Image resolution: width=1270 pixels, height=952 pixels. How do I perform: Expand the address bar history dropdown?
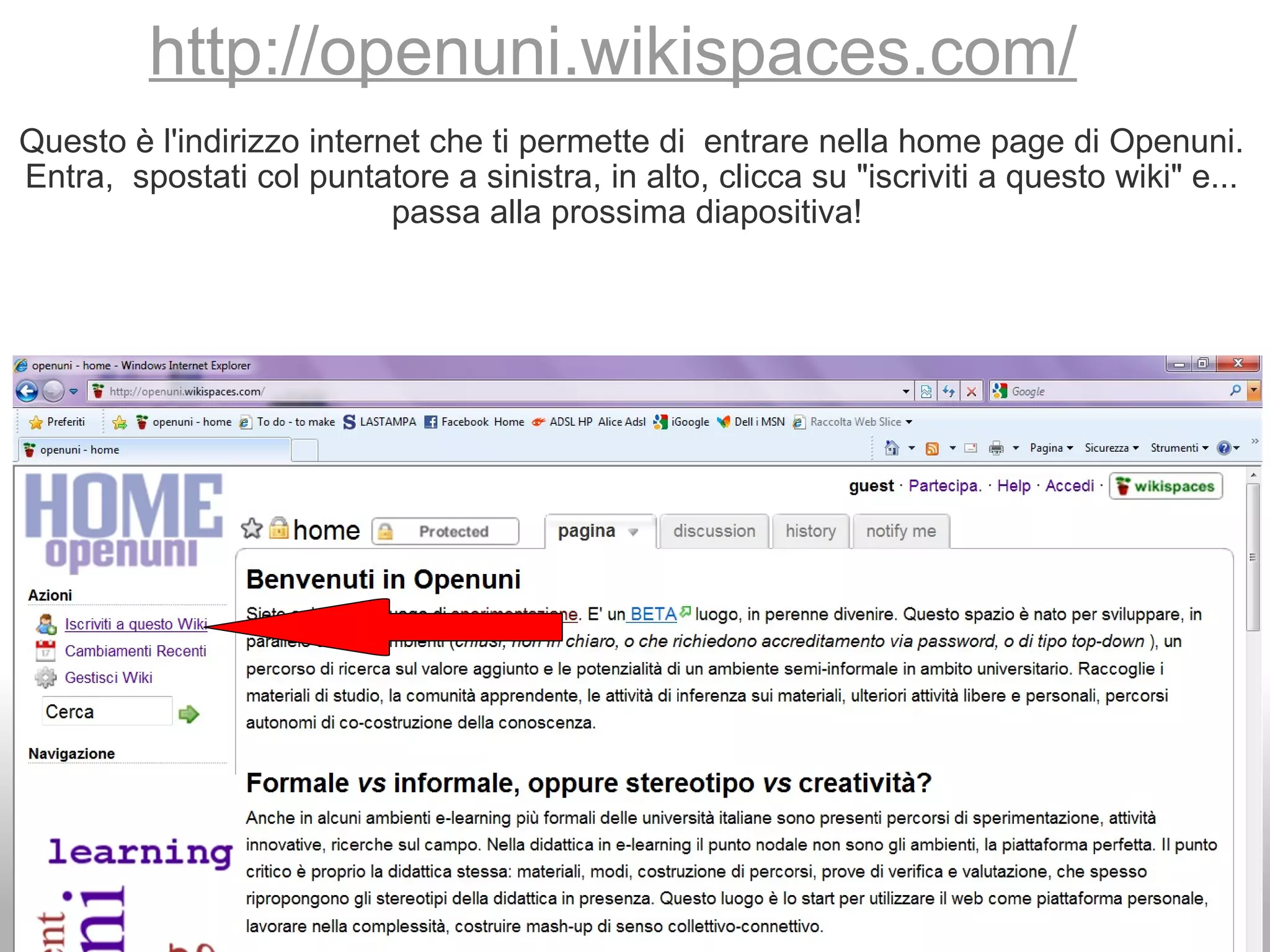906,391
